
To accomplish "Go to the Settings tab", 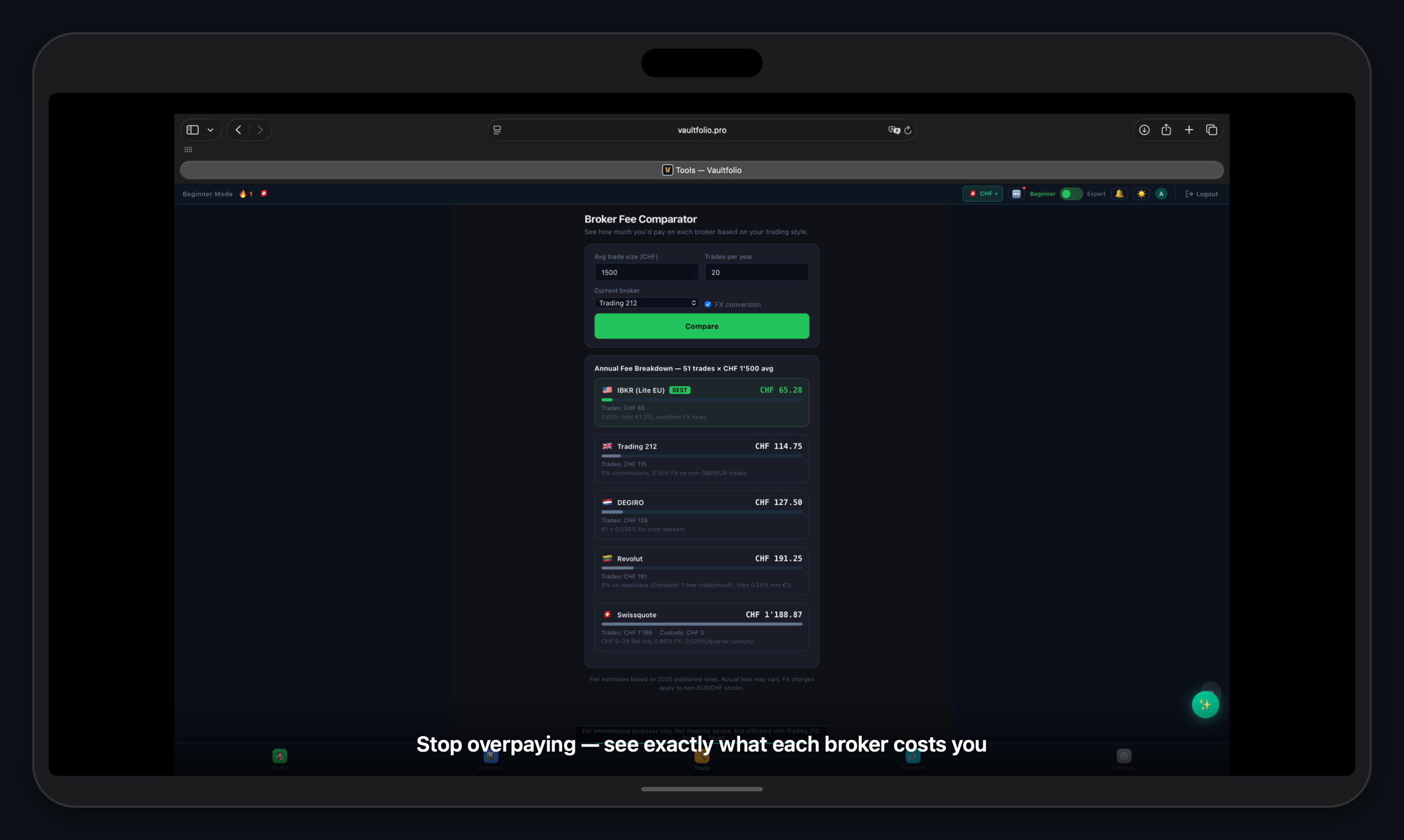I will [x=1124, y=759].
